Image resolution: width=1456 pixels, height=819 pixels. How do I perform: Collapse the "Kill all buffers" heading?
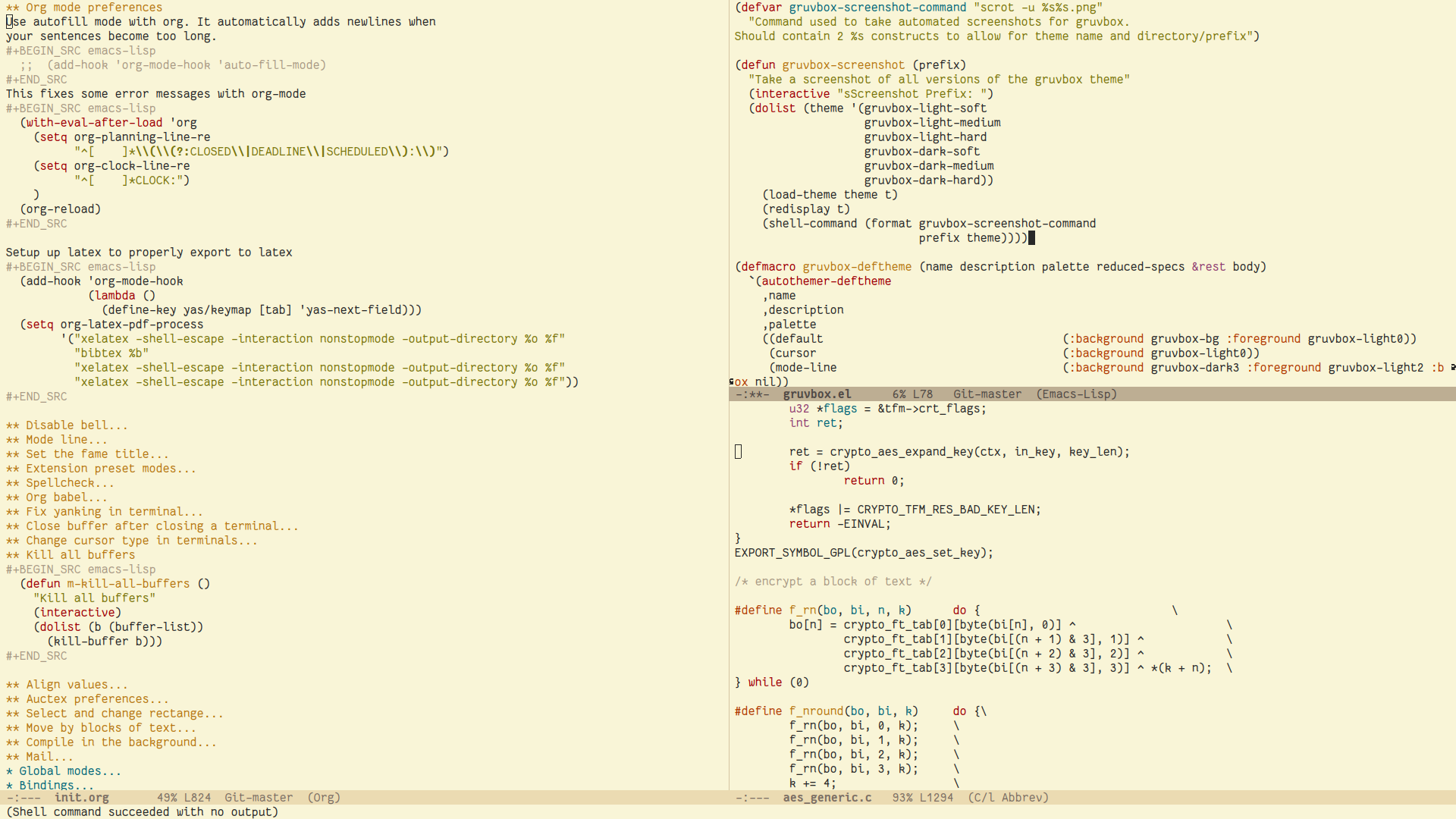80,555
